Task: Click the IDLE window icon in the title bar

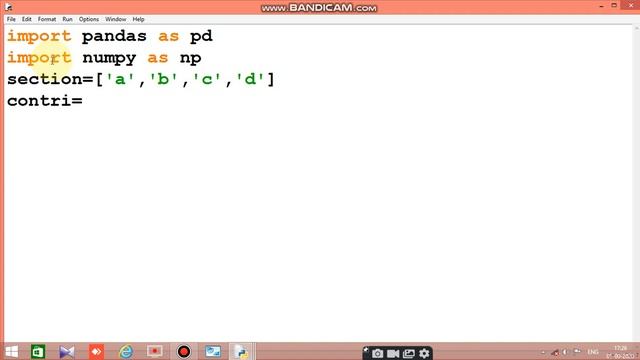Action: (x=8, y=7)
